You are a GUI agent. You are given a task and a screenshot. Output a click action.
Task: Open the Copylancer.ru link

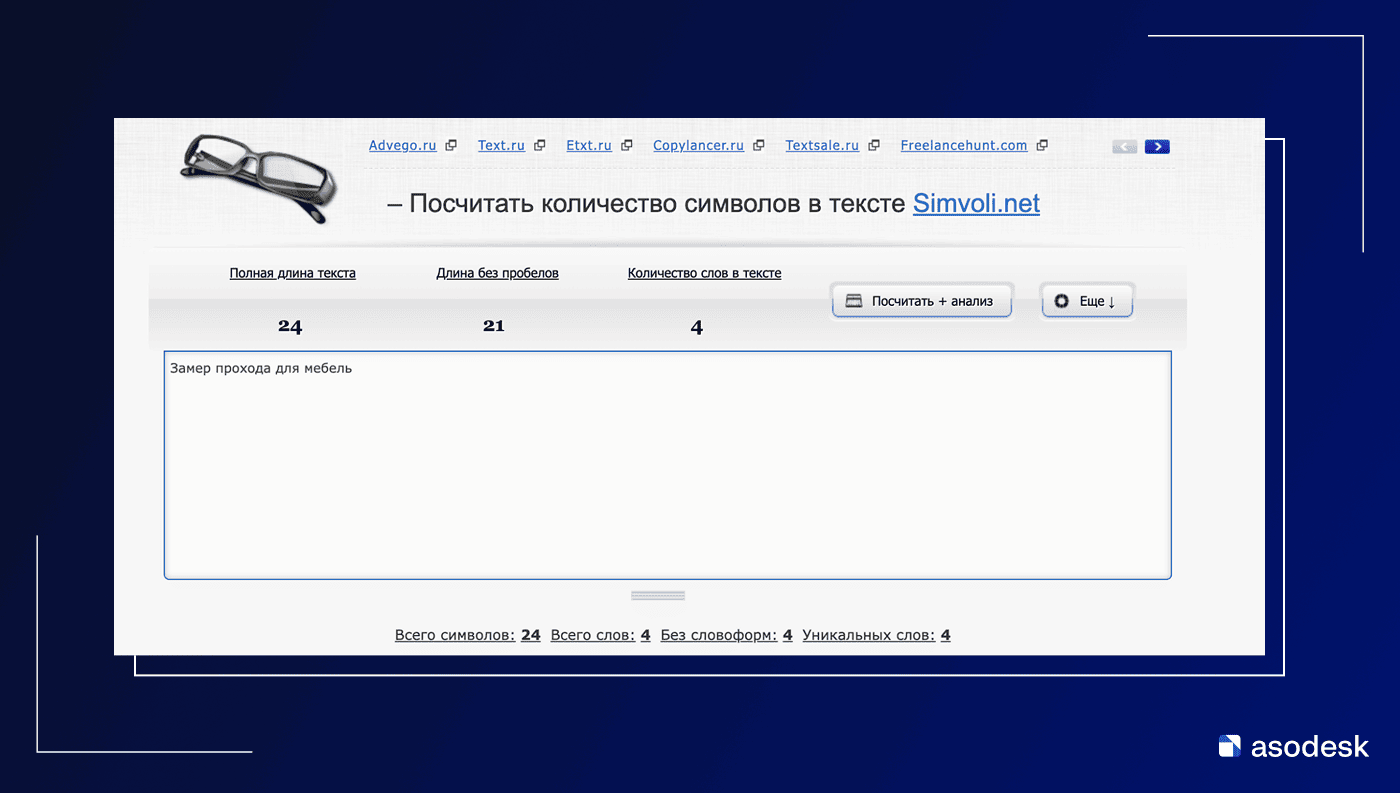(x=699, y=145)
